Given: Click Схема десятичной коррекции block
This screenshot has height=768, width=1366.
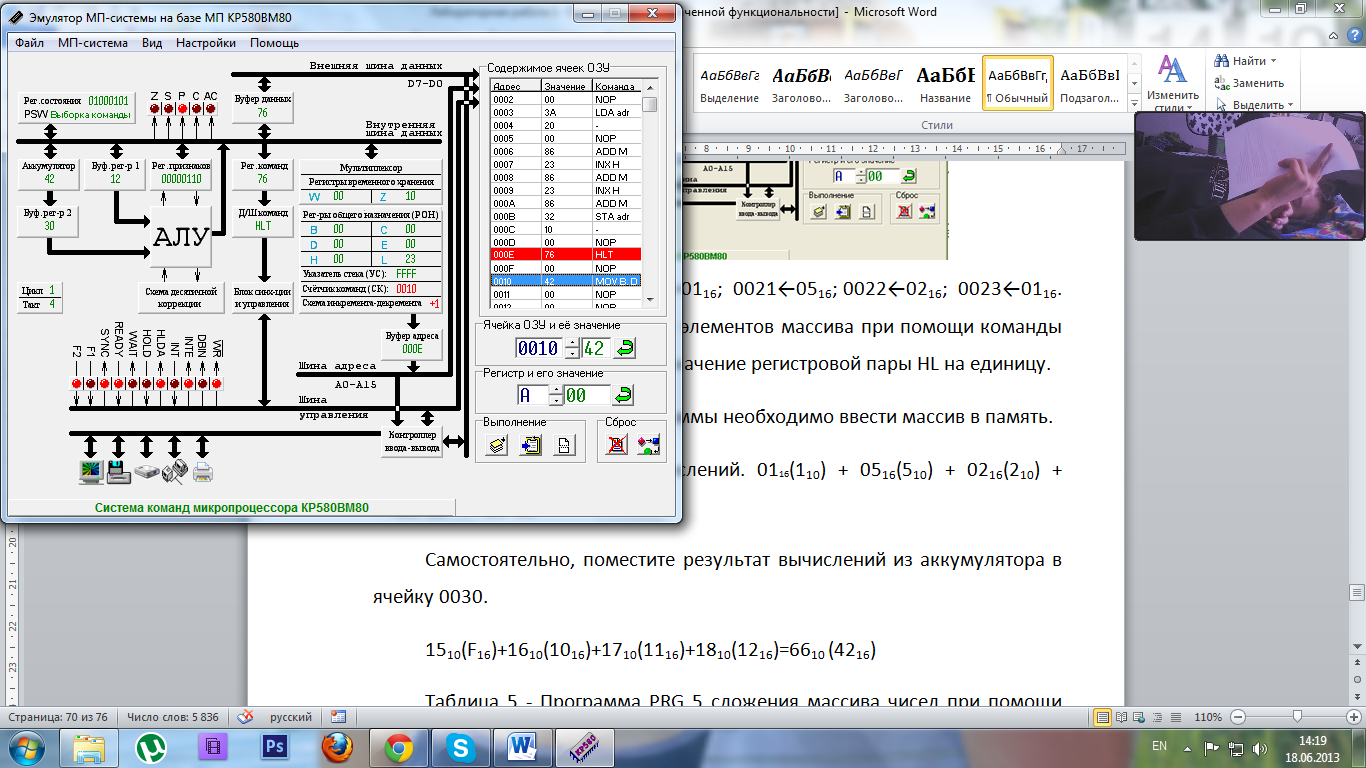Looking at the screenshot, I should click(181, 298).
